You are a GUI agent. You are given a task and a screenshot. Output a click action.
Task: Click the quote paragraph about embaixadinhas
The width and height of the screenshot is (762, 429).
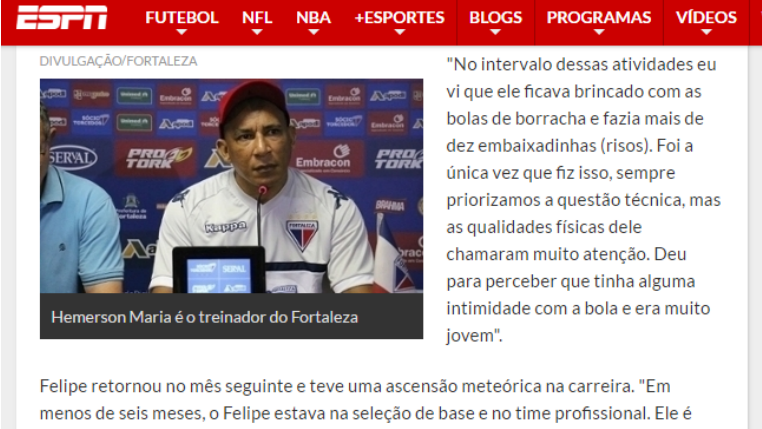(583, 200)
